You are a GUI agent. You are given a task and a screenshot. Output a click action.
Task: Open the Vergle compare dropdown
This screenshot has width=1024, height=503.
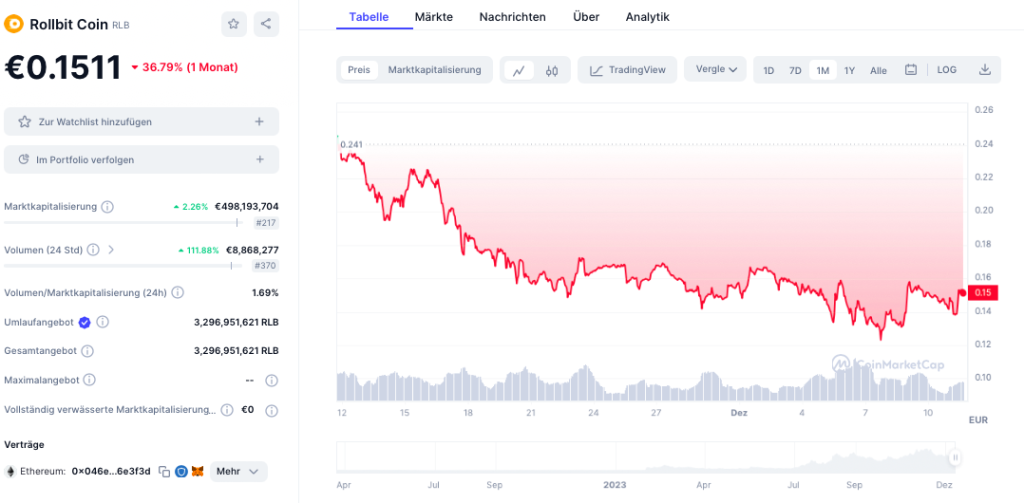click(x=715, y=69)
